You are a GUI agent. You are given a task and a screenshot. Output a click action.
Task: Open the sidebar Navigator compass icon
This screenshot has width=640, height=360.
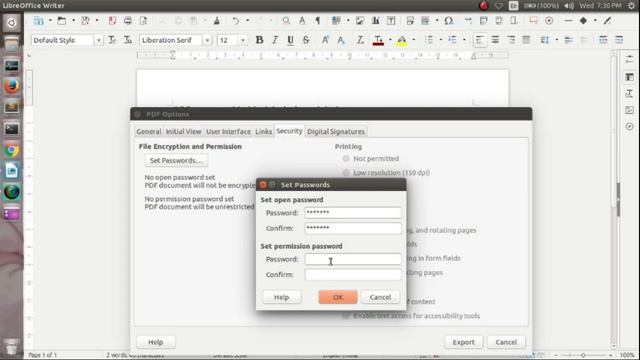[629, 127]
